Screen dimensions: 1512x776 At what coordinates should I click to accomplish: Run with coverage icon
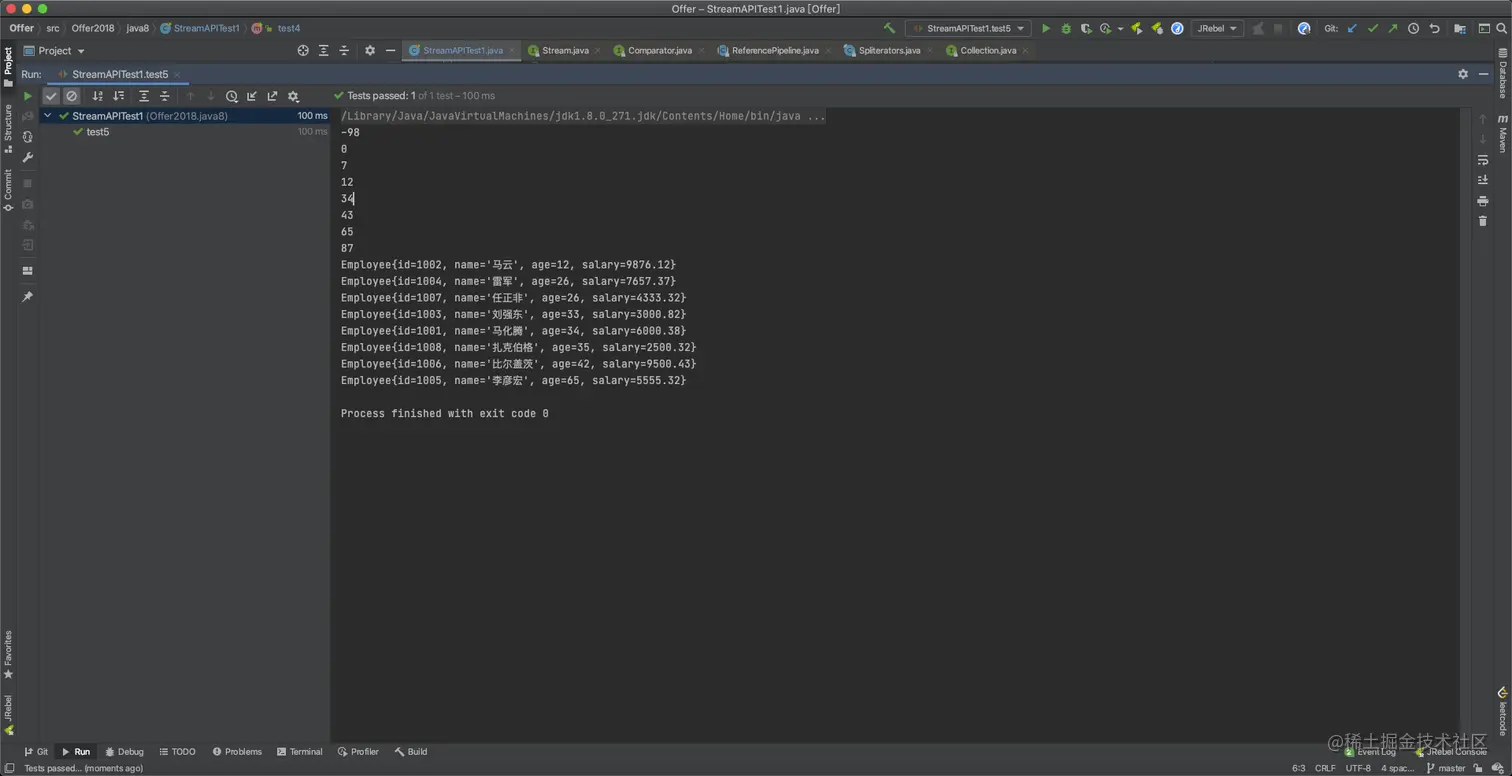[x=1086, y=29]
